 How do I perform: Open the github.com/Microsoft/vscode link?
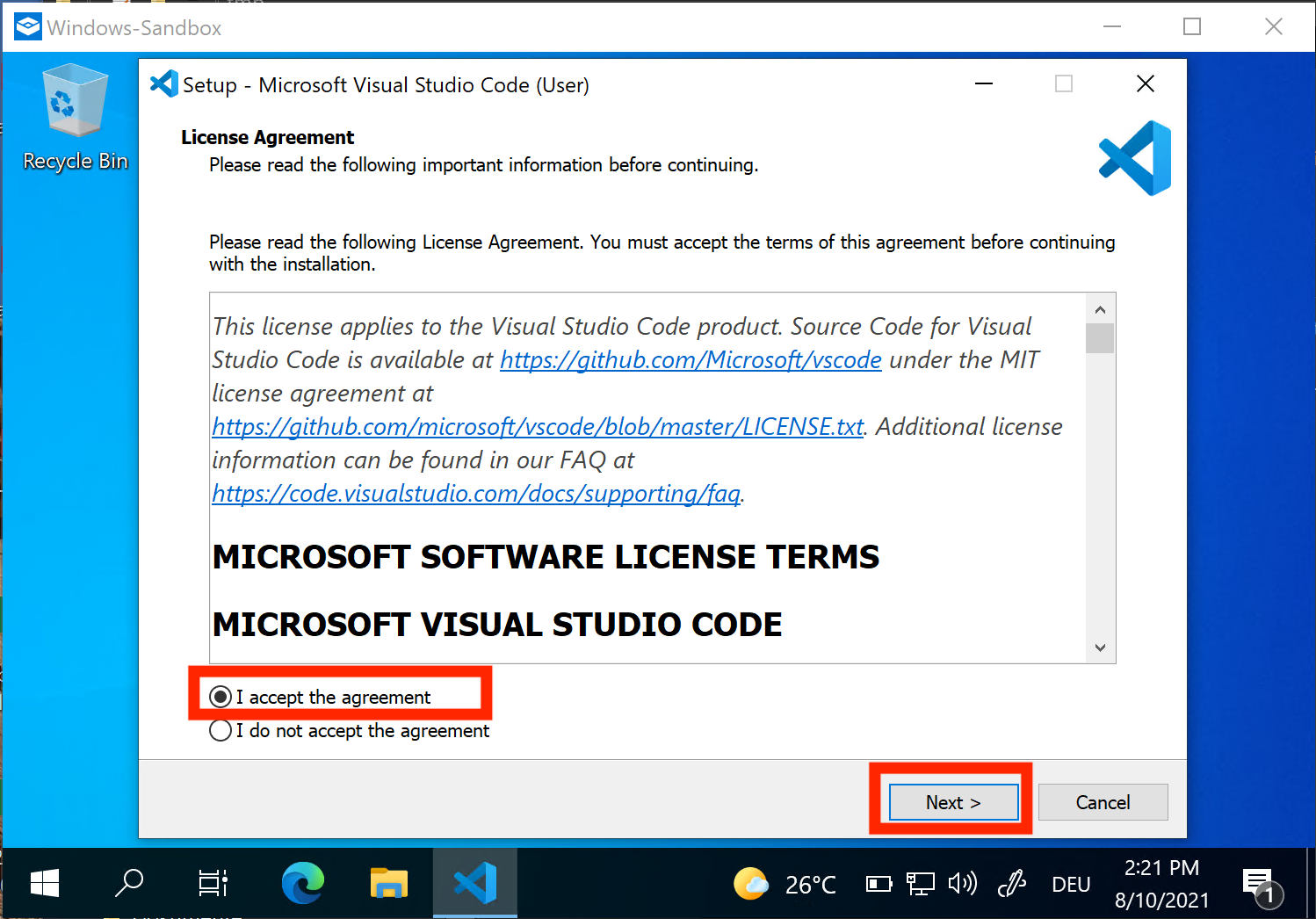pos(691,360)
